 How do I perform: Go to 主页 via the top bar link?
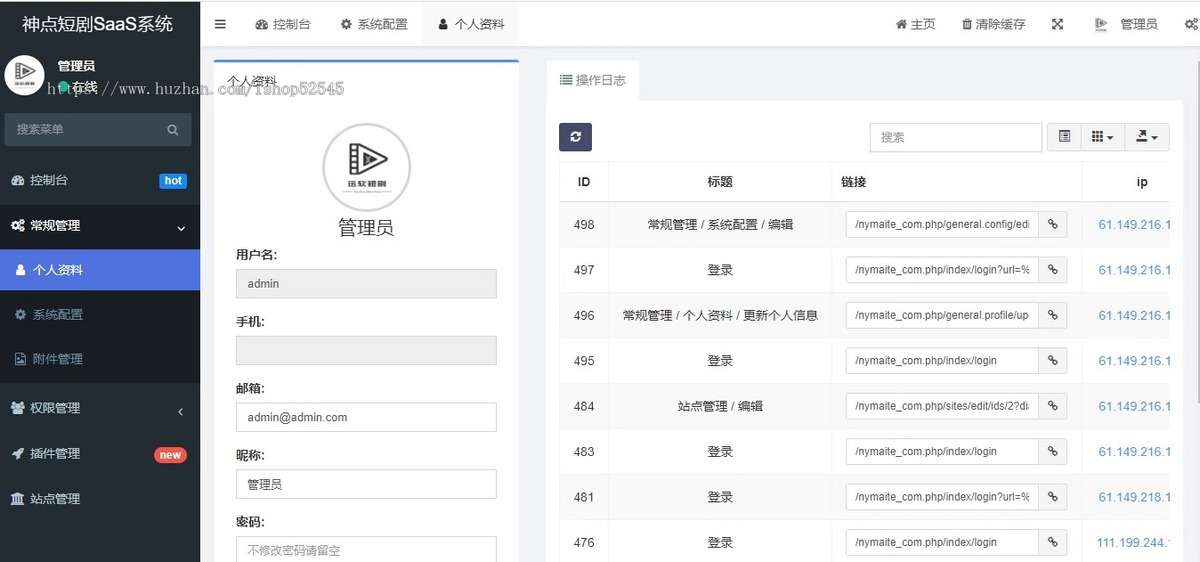[x=915, y=24]
